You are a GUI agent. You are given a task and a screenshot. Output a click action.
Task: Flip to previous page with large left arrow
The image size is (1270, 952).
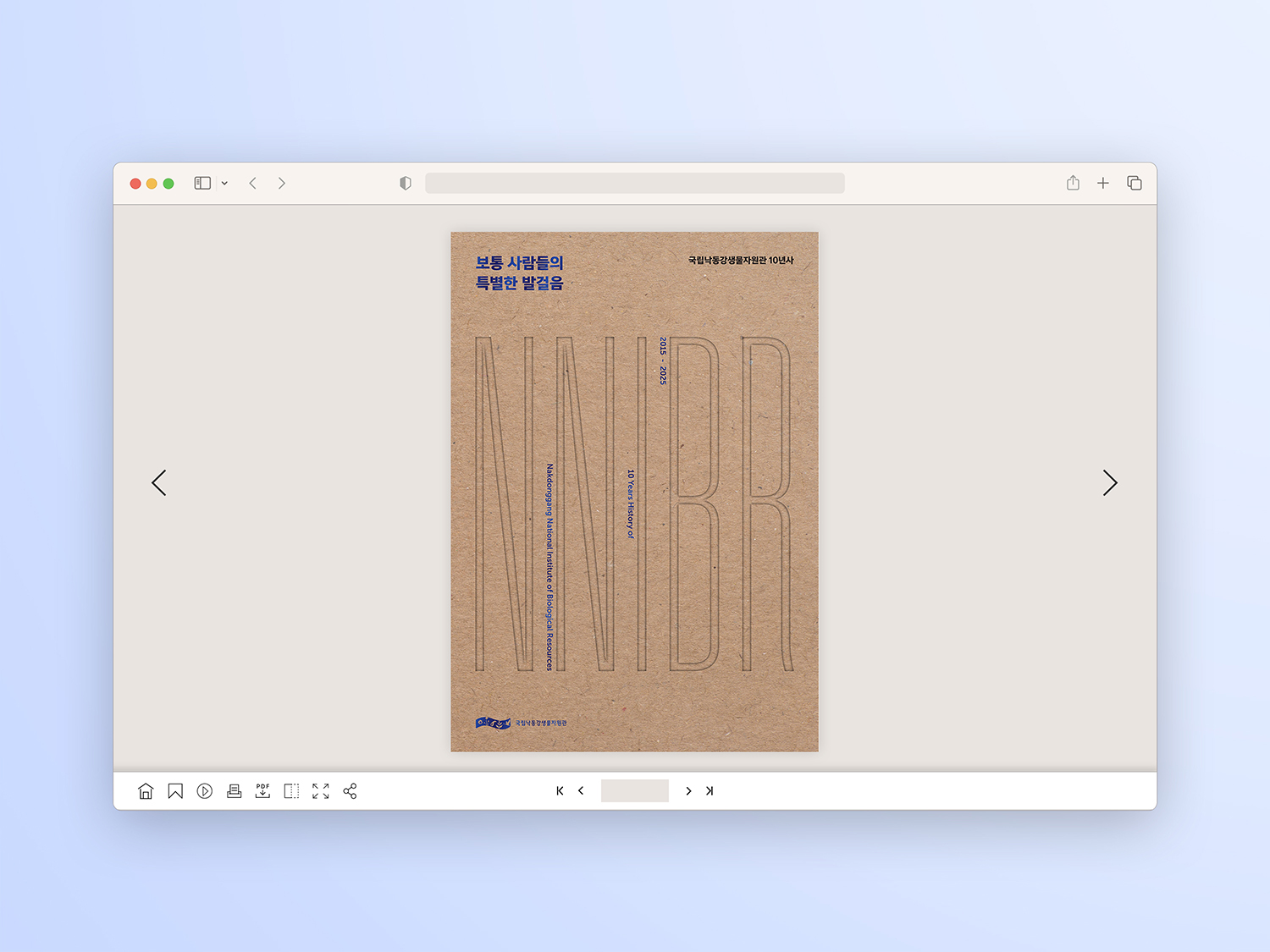(x=159, y=482)
